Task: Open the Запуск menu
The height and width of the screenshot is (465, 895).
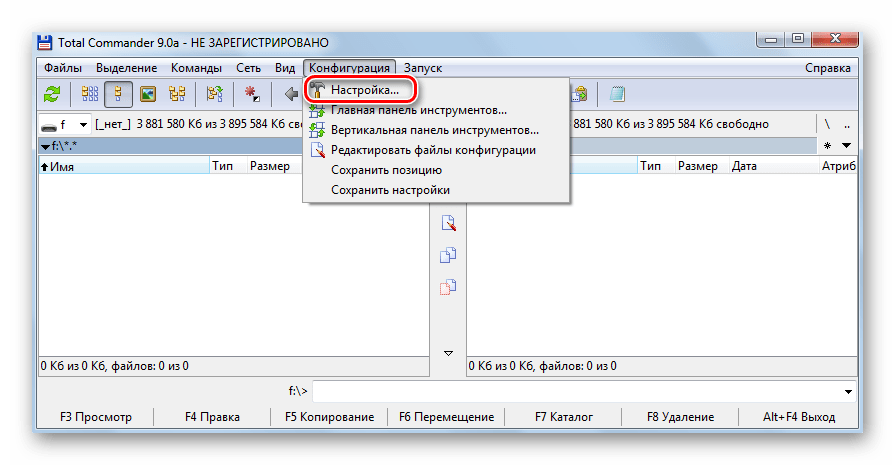Action: tap(423, 68)
